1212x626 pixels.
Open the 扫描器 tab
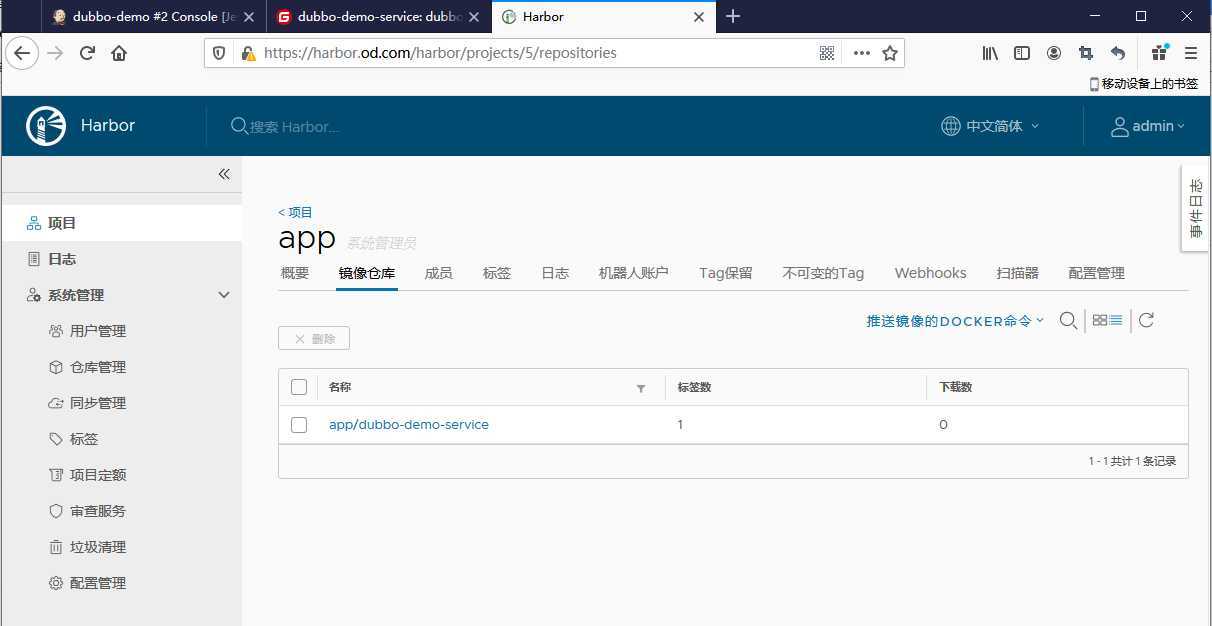(x=1018, y=273)
